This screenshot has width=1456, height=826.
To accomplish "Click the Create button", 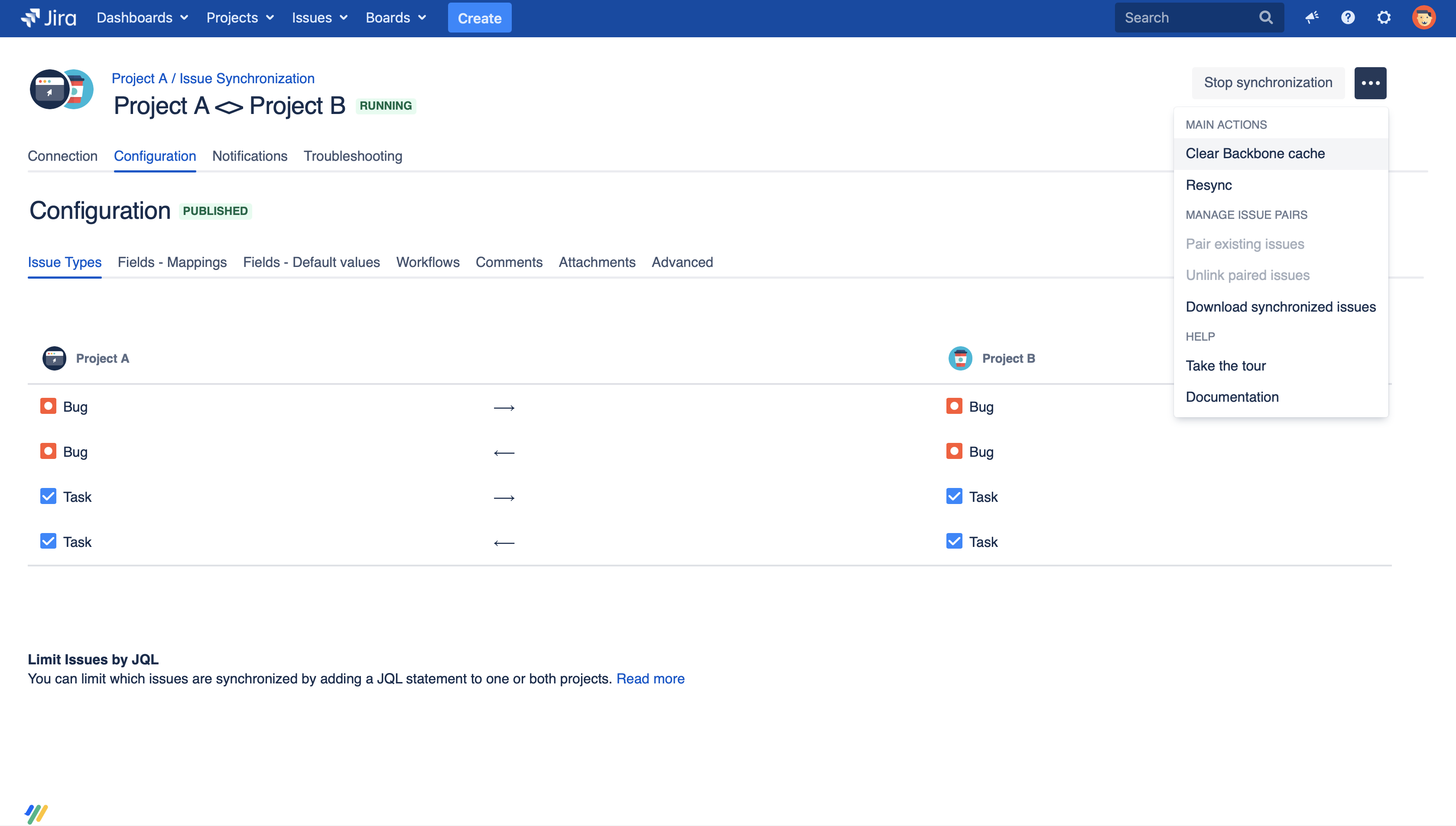I will [x=479, y=18].
